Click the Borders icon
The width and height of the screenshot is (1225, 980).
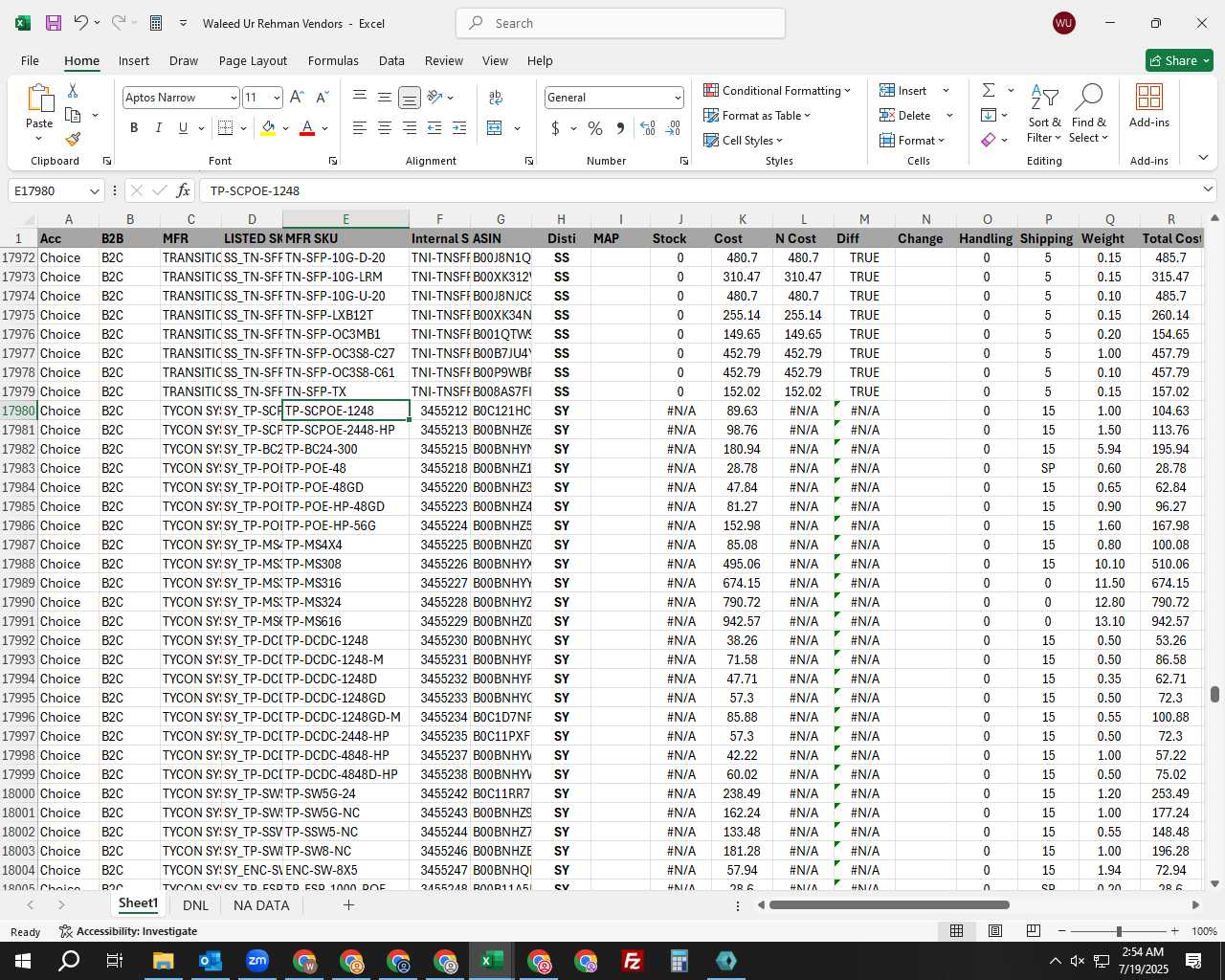coord(226,127)
